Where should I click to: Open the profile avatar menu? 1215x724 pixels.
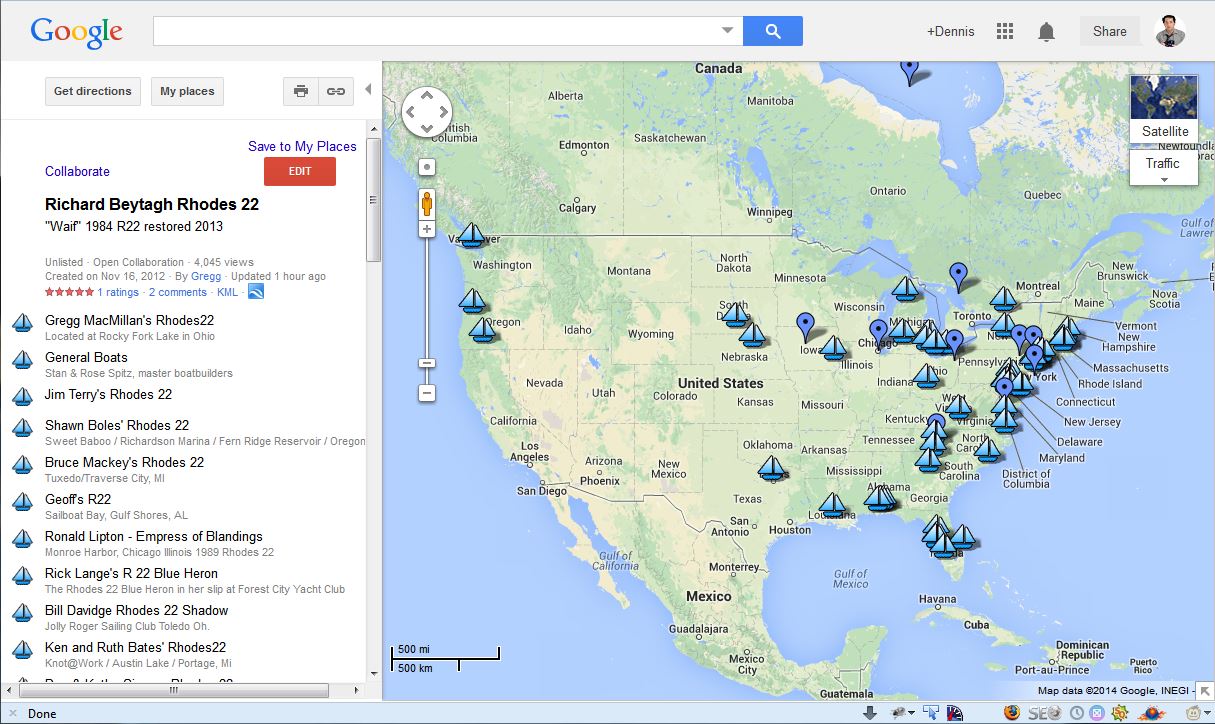[x=1170, y=31]
